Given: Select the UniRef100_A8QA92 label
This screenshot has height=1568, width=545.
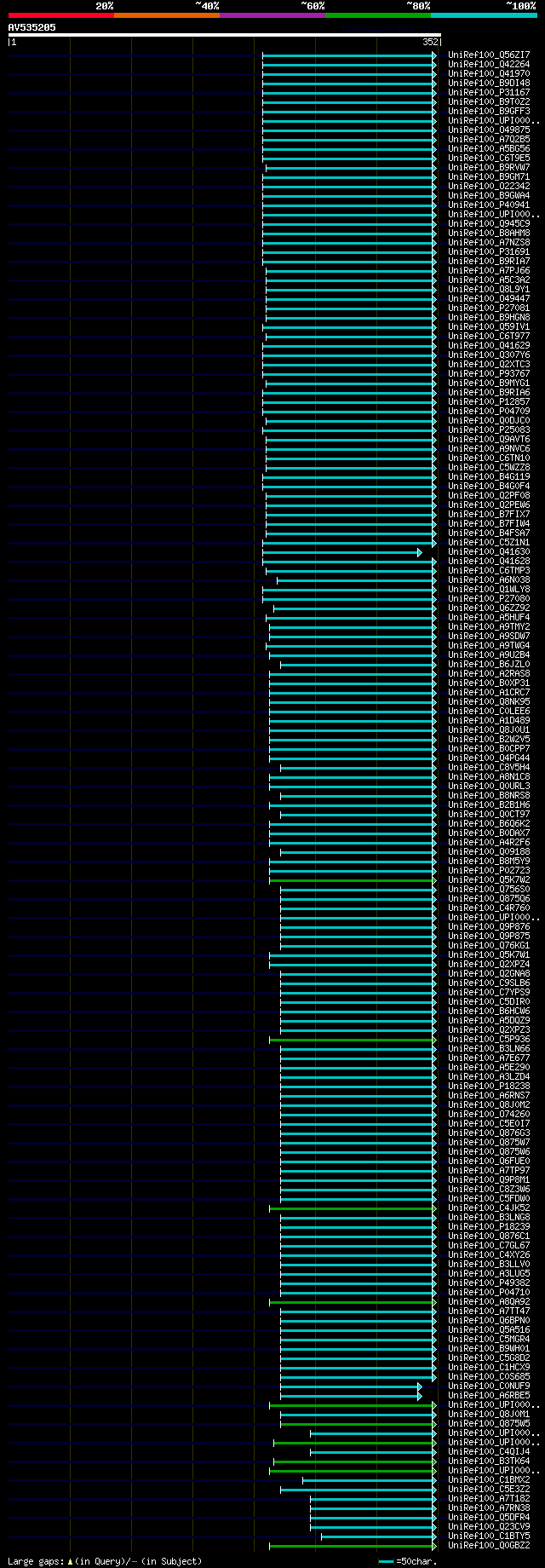Looking at the screenshot, I should 489,1301.
